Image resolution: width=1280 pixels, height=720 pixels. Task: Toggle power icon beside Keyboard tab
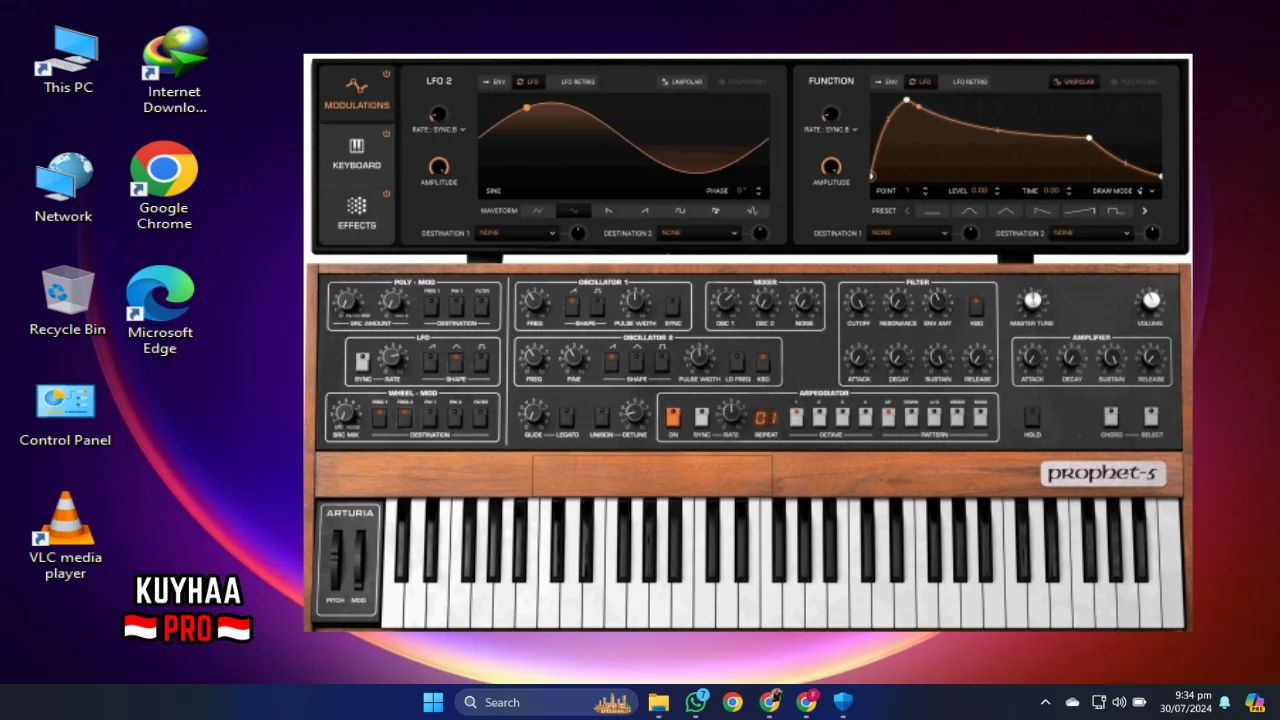tap(387, 133)
